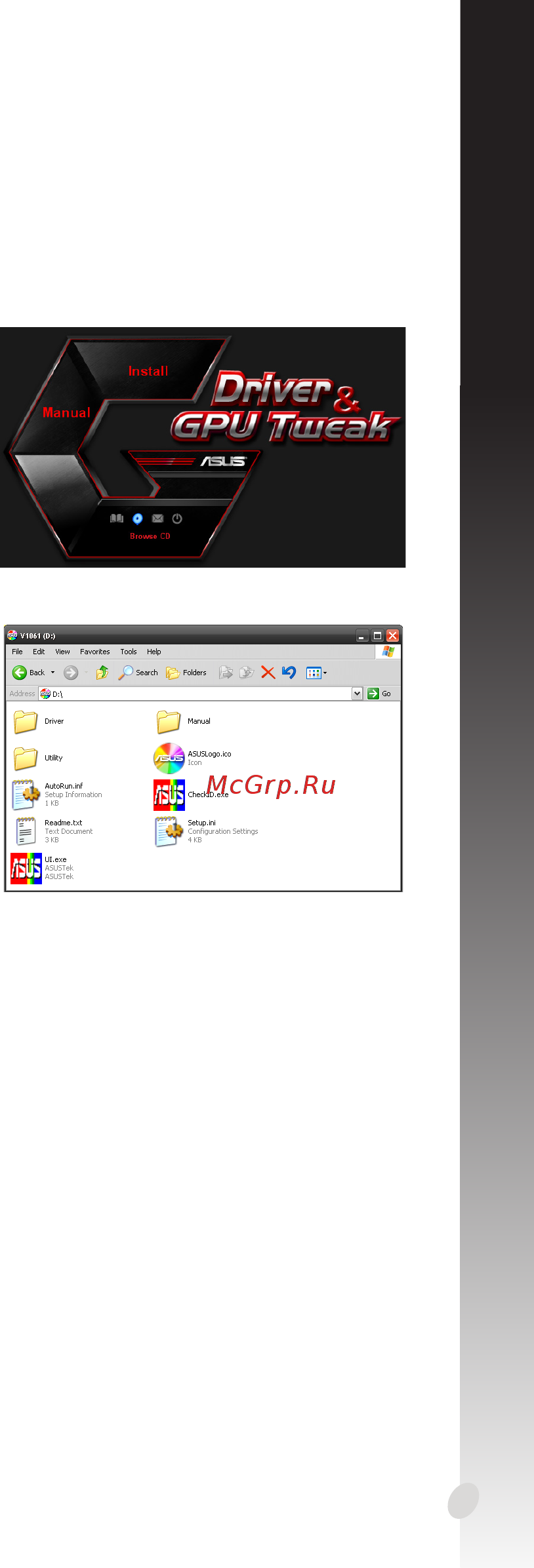Expand the Forward history dropdown arrow
The width and height of the screenshot is (534, 1568).
(86, 673)
